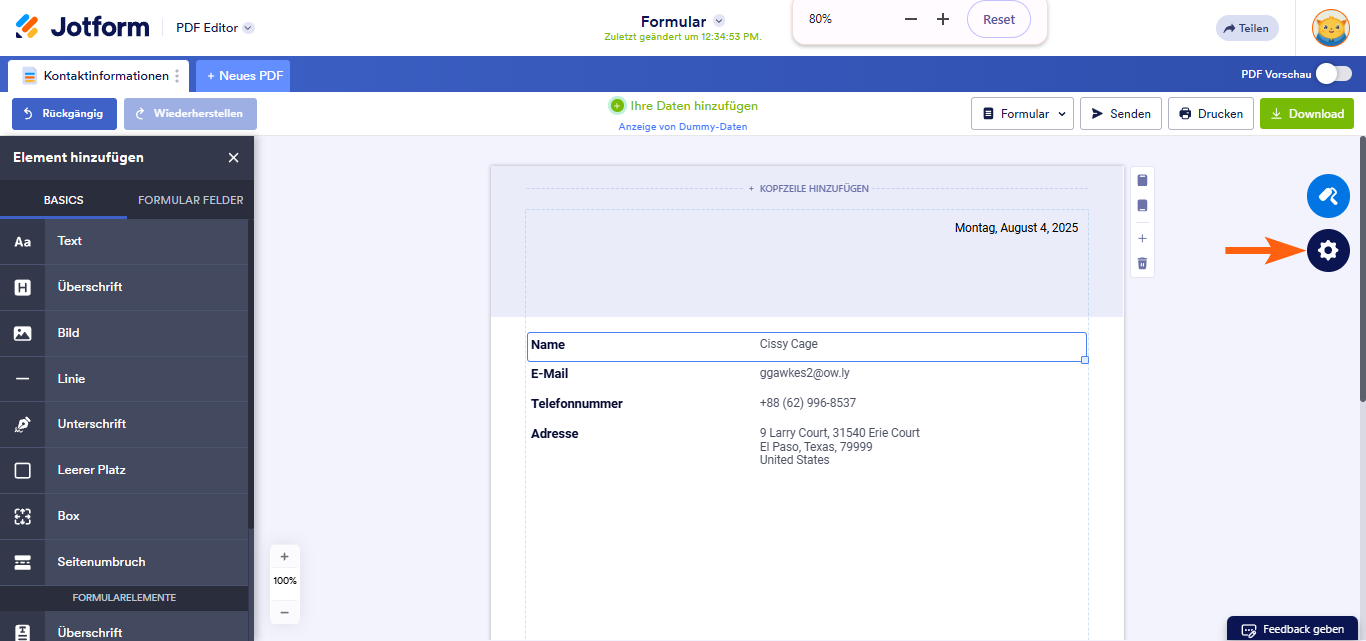Expand the Formular title dropdown
Viewport: 1366px width, 641px height.
pos(719,21)
